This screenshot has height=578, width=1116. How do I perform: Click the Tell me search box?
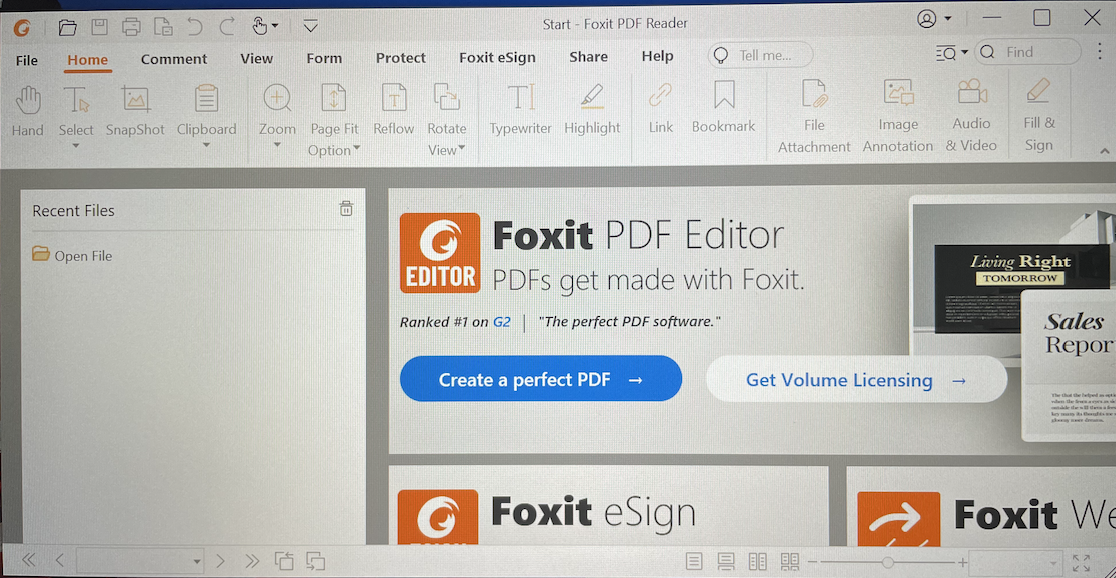click(x=760, y=55)
